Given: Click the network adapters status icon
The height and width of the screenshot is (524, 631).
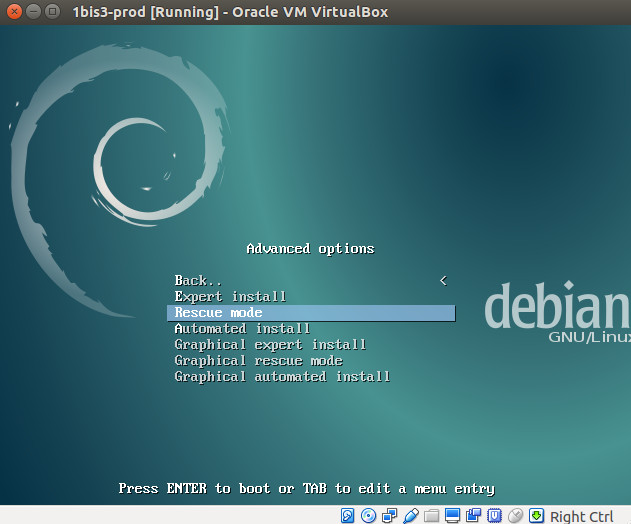Looking at the screenshot, I should tap(389, 516).
